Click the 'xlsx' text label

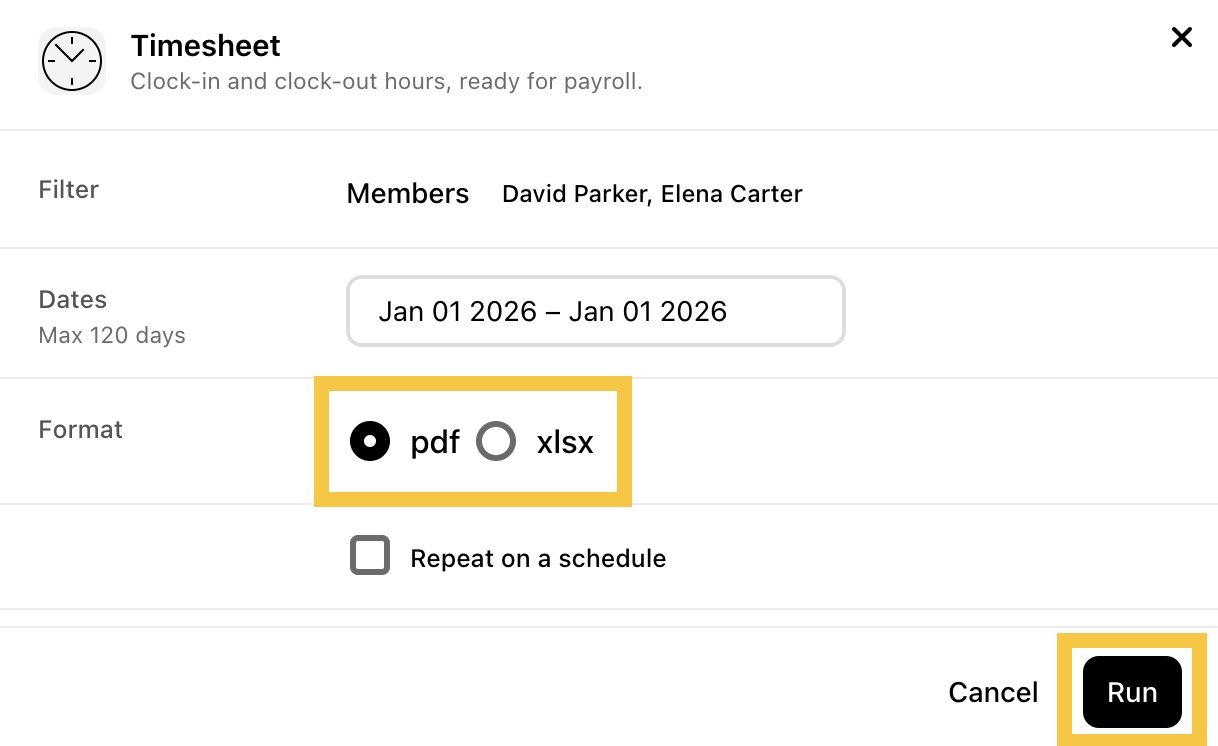tap(565, 442)
